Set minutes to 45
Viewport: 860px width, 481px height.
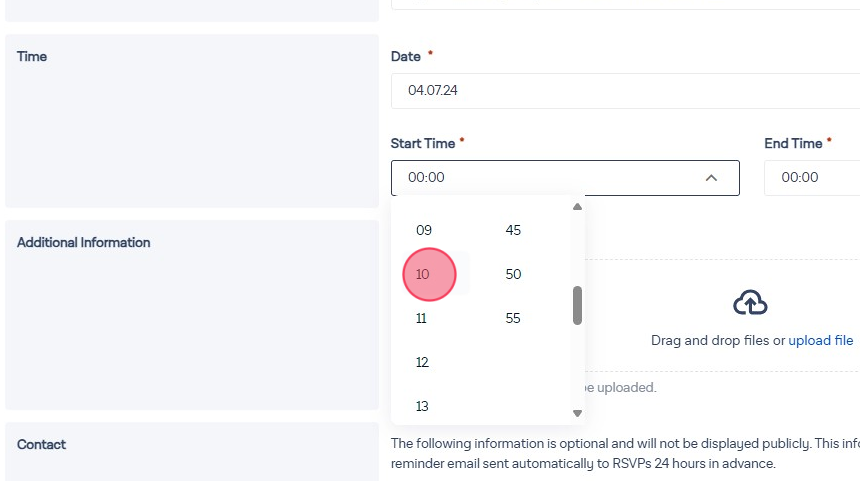click(513, 230)
